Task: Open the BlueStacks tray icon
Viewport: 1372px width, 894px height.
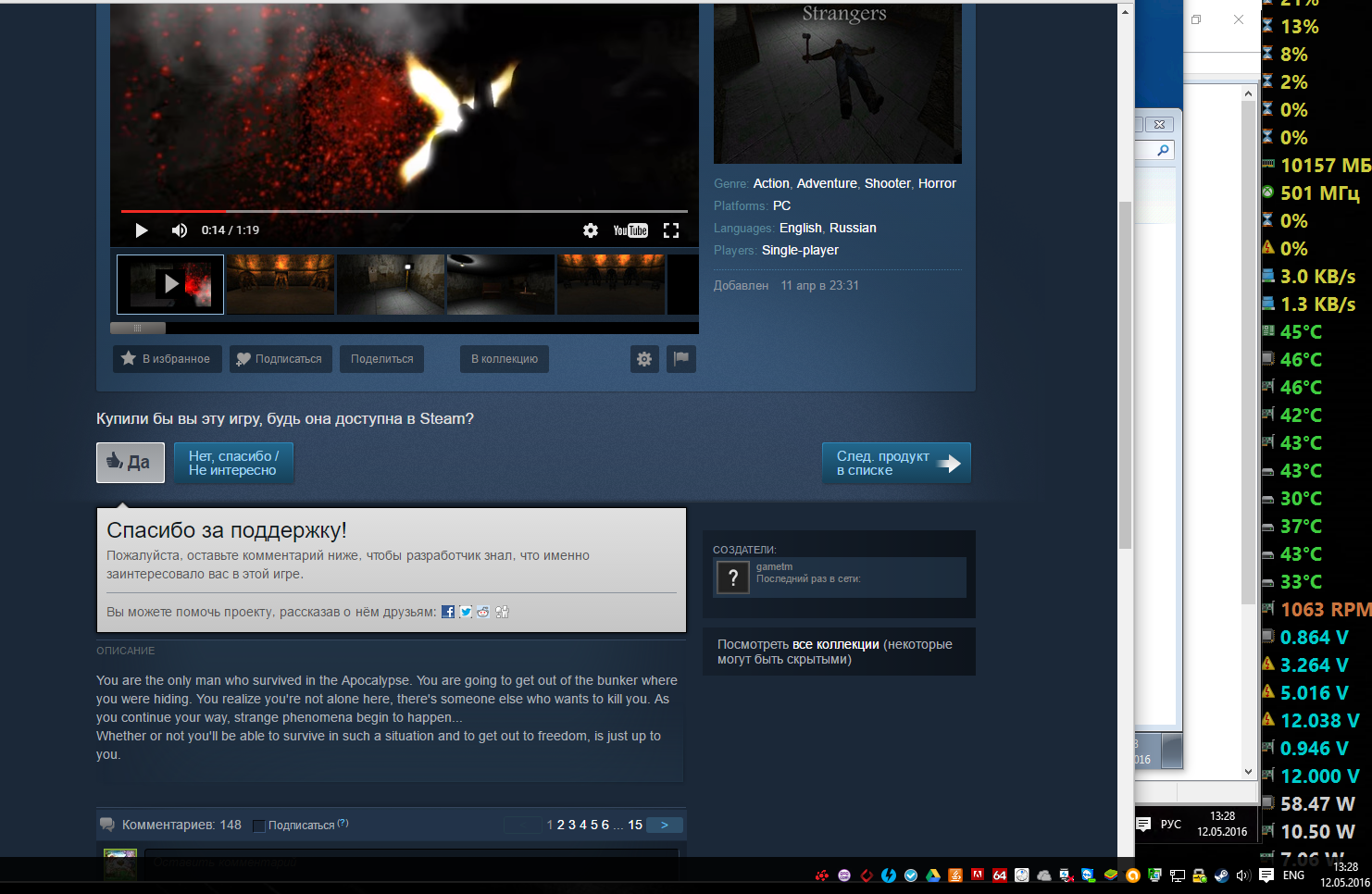Action: pyautogui.click(x=1111, y=875)
